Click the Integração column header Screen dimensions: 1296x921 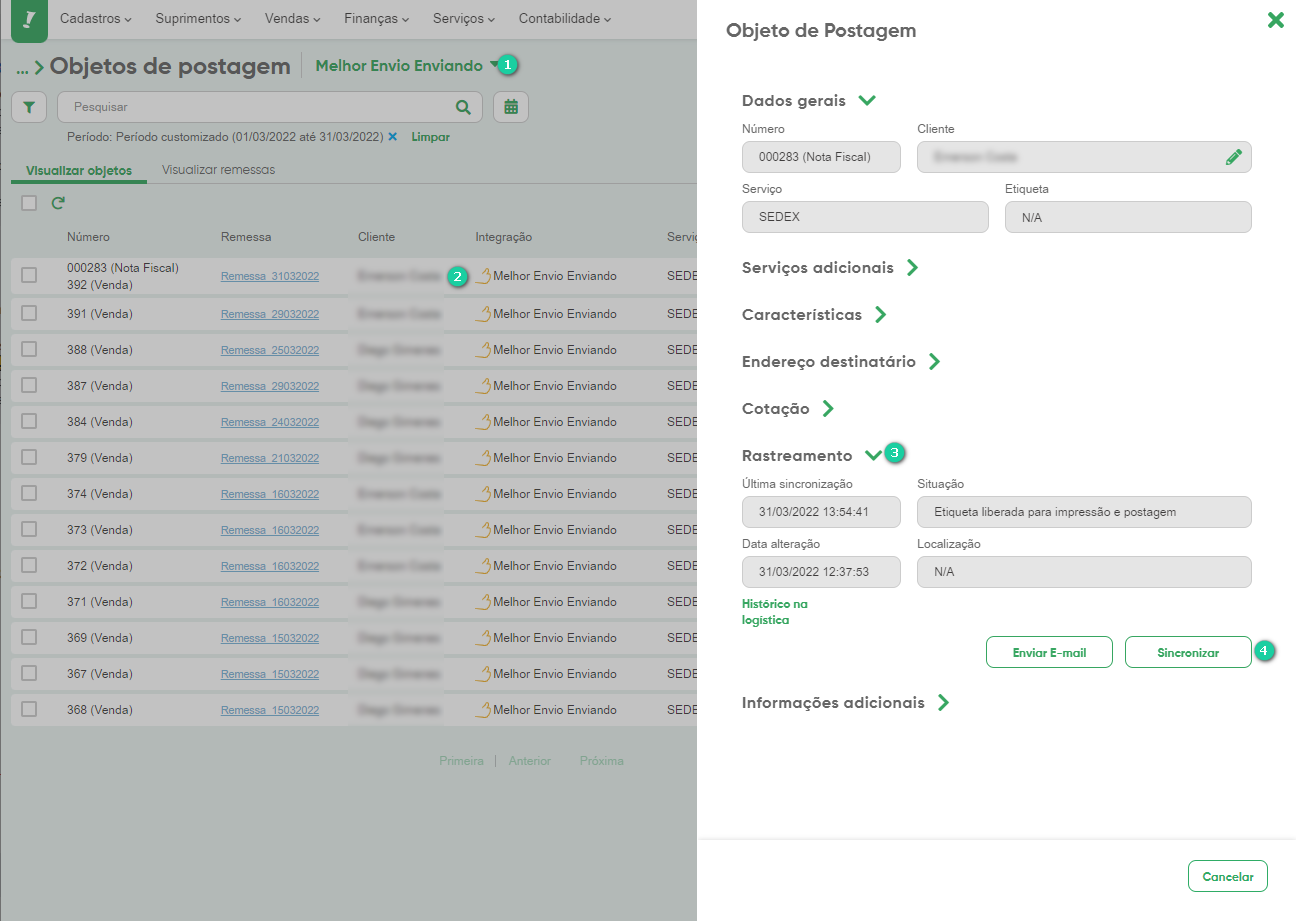503,237
